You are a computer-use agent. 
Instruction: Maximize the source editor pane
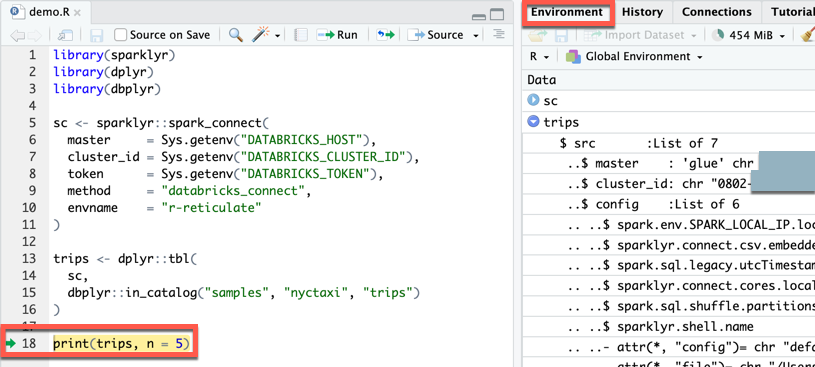497,15
